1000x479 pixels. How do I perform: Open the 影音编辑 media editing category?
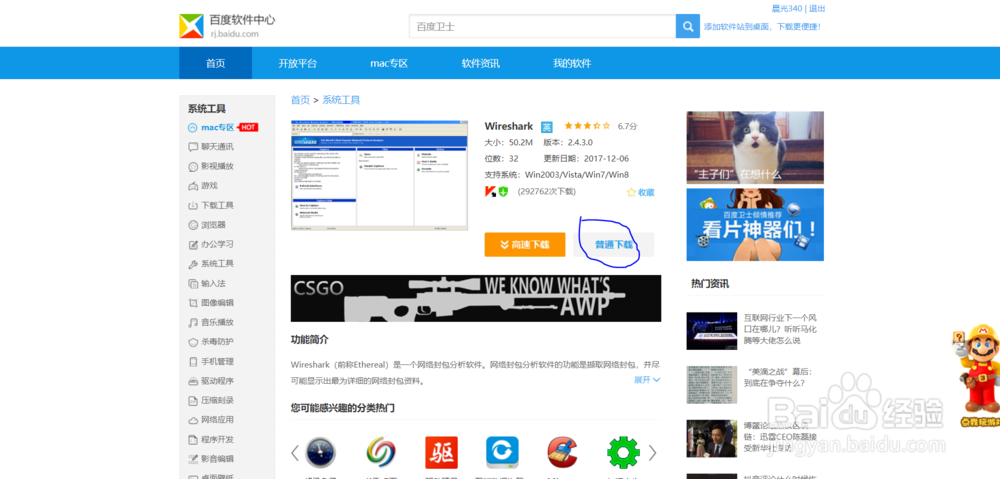click(x=211, y=459)
